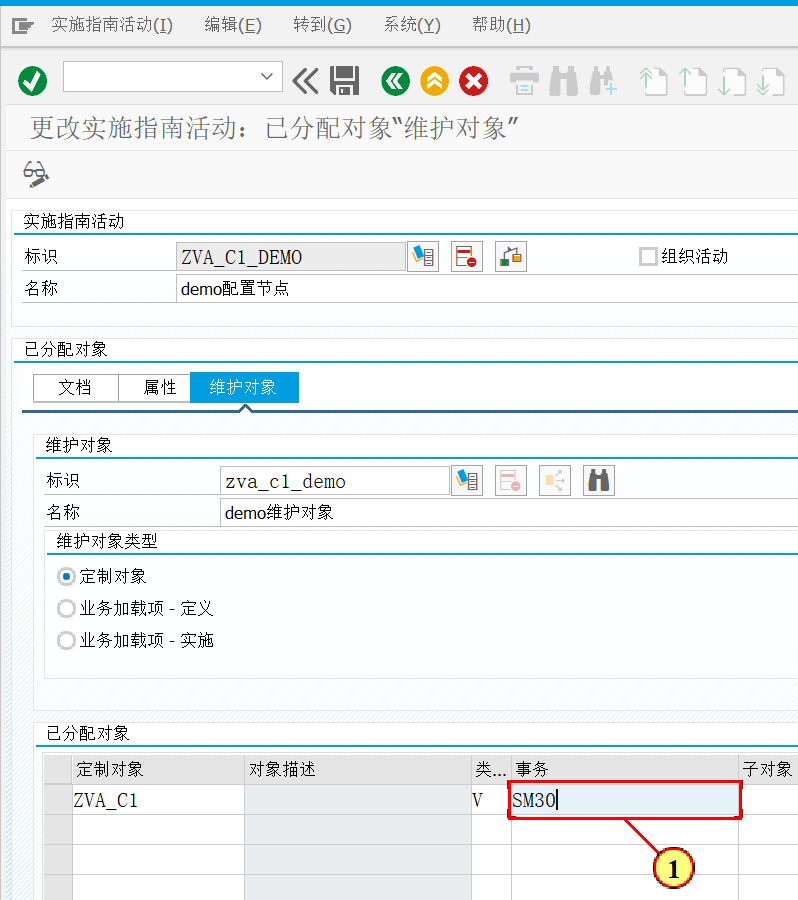Click the 子对象 column header
798x900 pixels.
click(x=768, y=769)
